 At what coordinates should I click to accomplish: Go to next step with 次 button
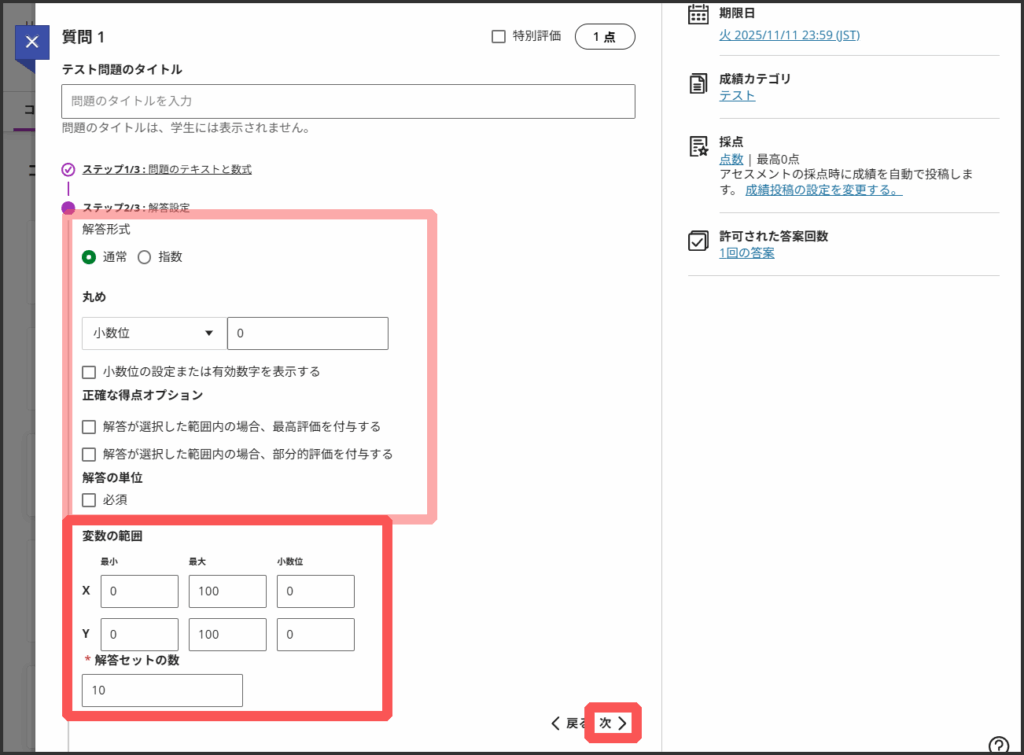pyautogui.click(x=614, y=722)
